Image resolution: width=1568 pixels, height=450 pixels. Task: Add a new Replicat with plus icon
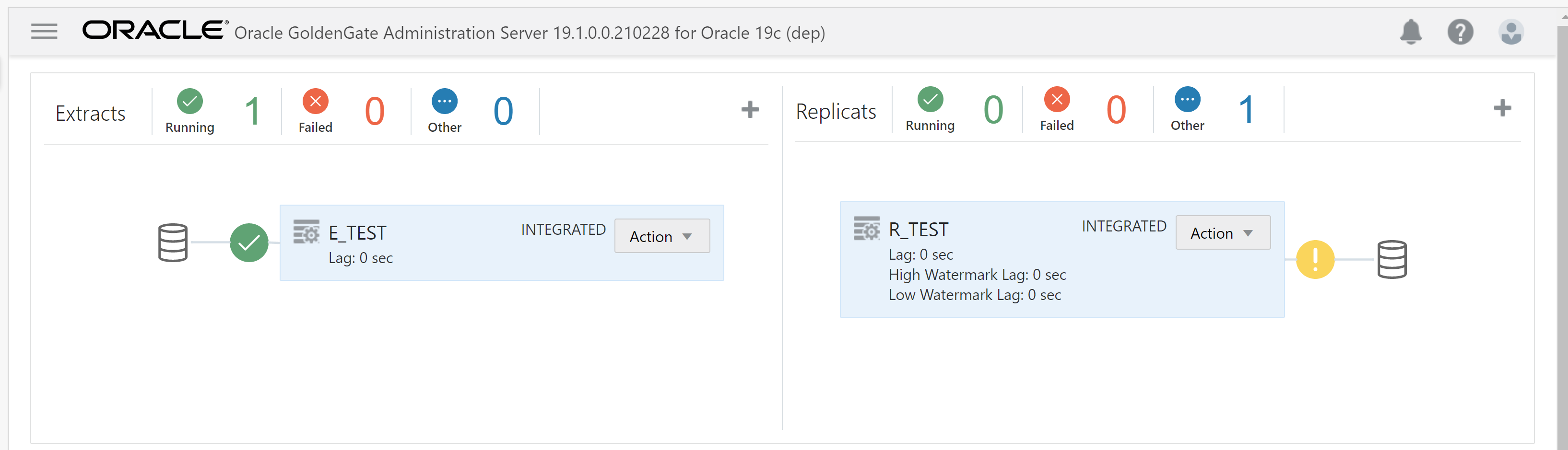tap(1502, 108)
